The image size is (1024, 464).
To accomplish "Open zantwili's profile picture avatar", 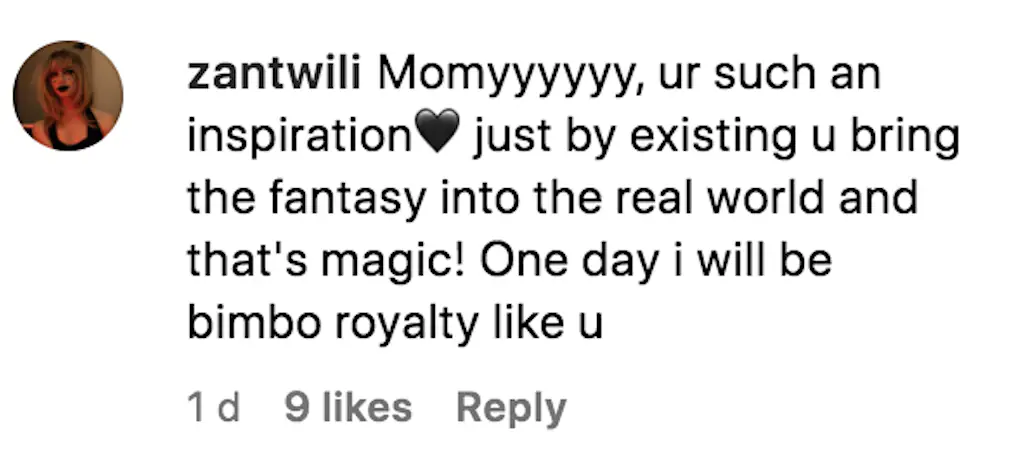I will [x=68, y=95].
